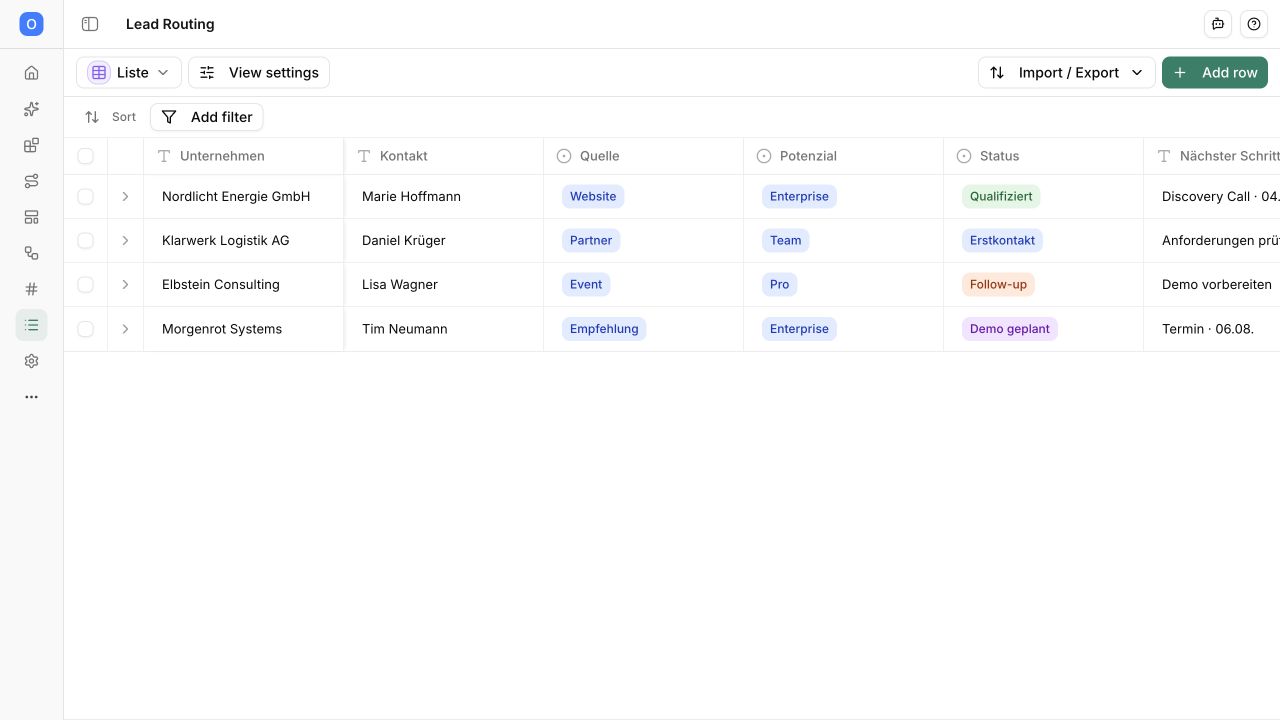Expand the Elbstein Consulting row
The image size is (1280, 720).
pos(125,285)
